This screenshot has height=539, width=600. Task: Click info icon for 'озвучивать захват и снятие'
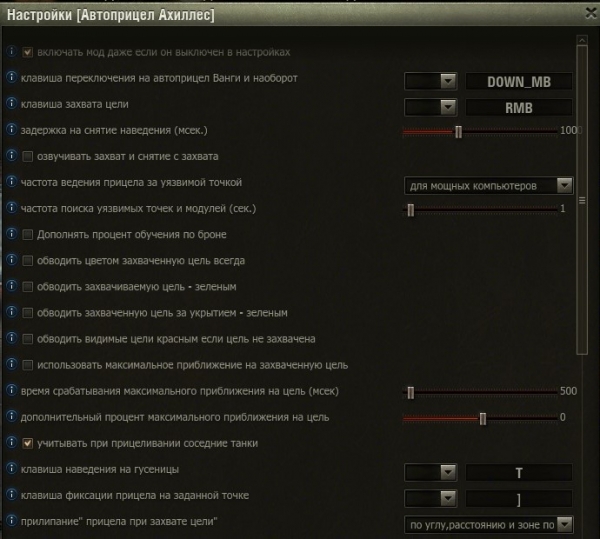(11, 155)
